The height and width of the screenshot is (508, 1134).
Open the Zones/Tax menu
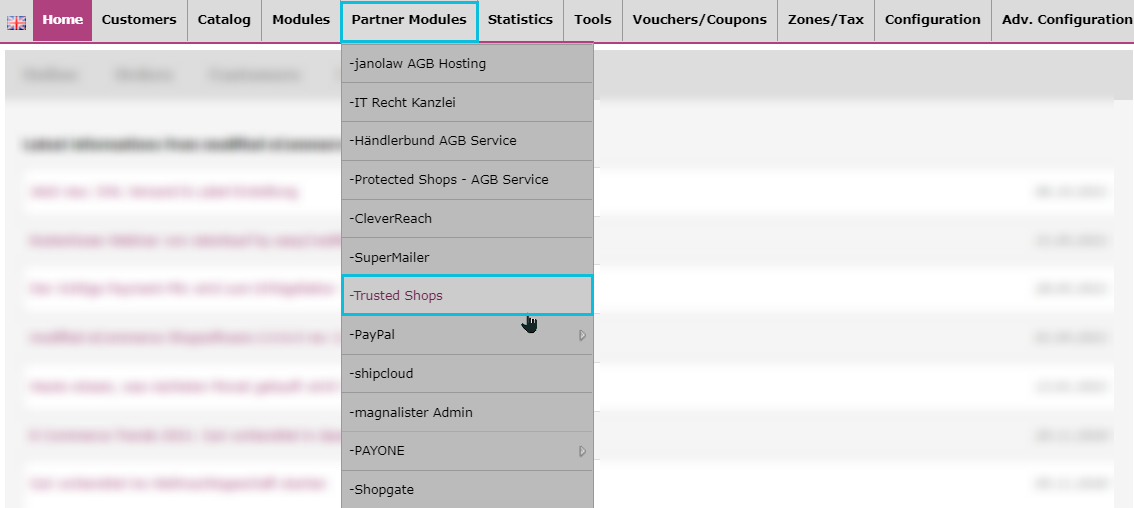pos(825,20)
